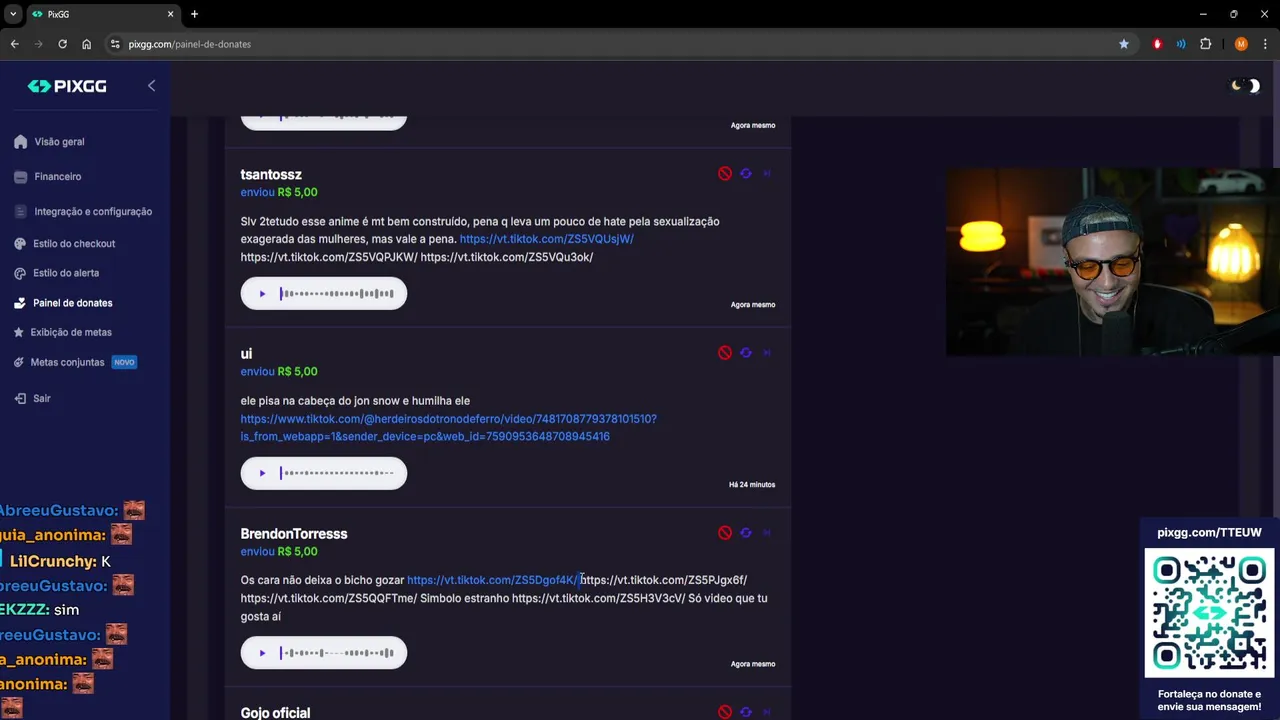
Task: Open Exibição de metas
Action: (x=71, y=332)
